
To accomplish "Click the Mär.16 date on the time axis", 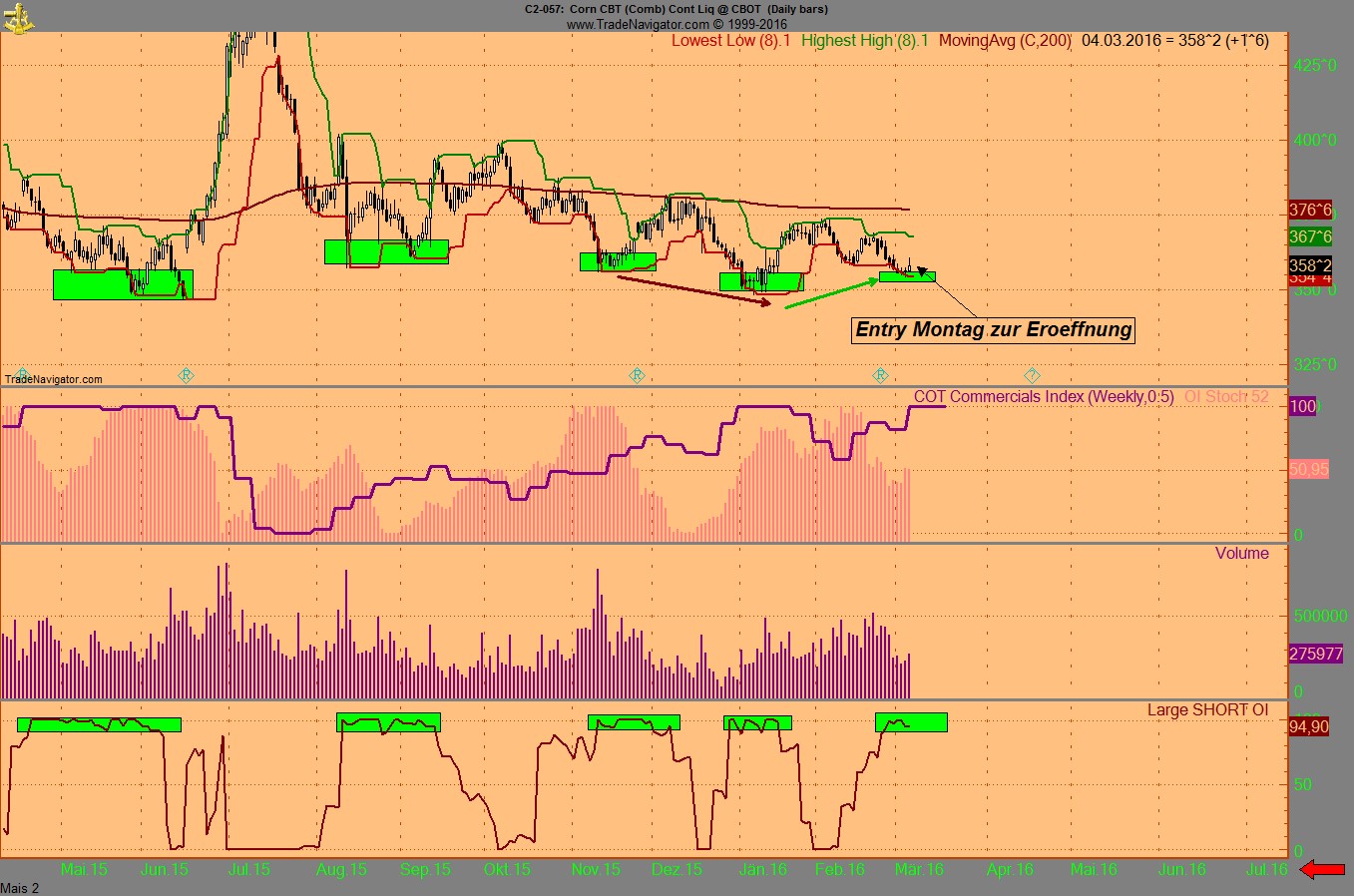I will [920, 869].
